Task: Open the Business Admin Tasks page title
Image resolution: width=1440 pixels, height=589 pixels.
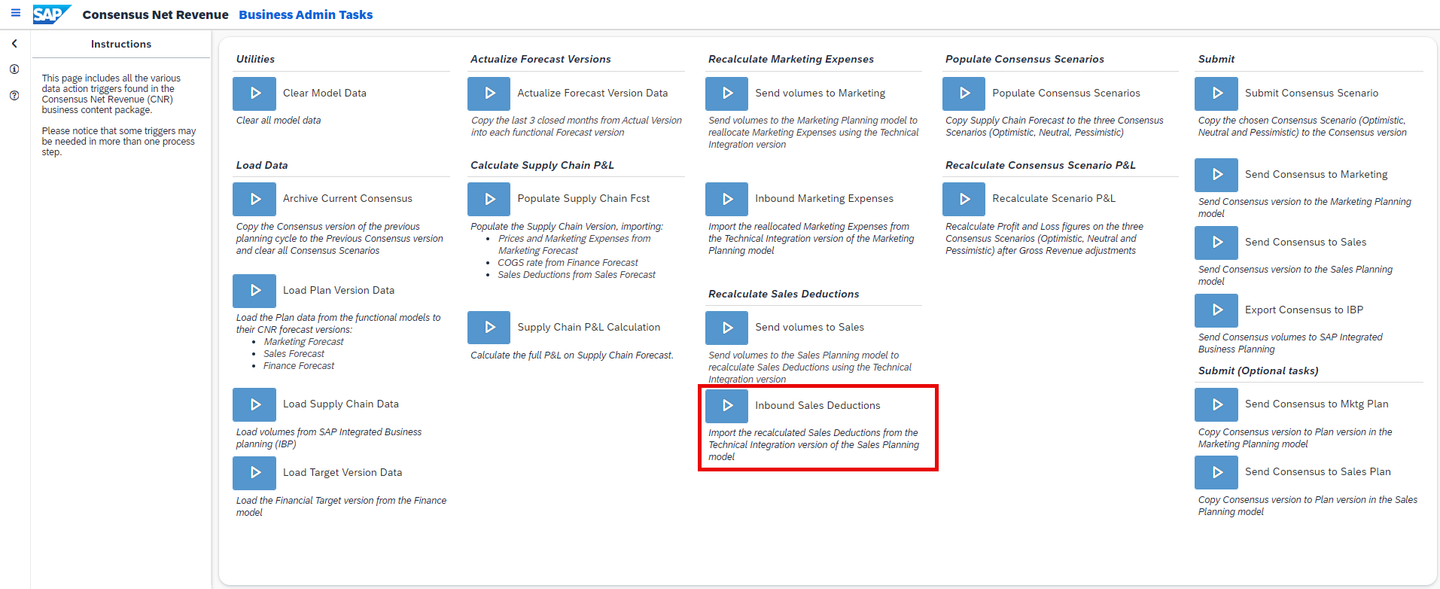Action: point(306,15)
